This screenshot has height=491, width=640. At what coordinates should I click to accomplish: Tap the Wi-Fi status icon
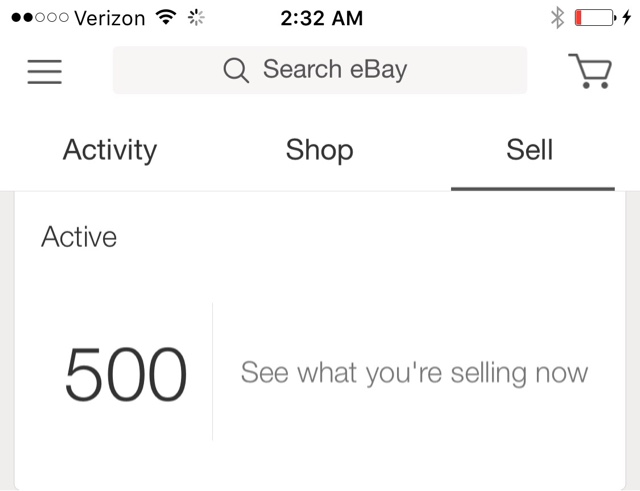coord(166,18)
